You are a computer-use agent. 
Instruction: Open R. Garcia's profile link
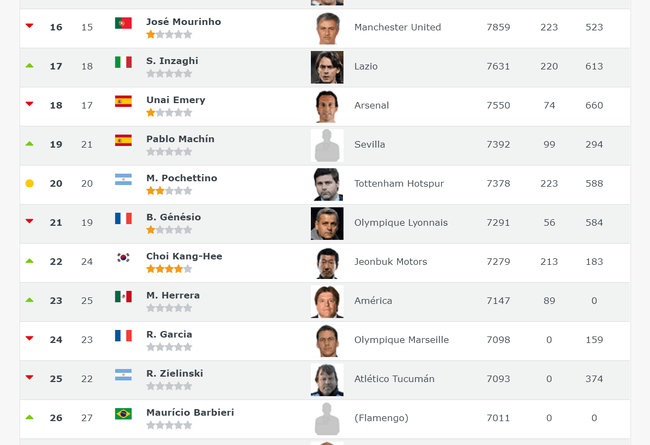[x=169, y=334]
